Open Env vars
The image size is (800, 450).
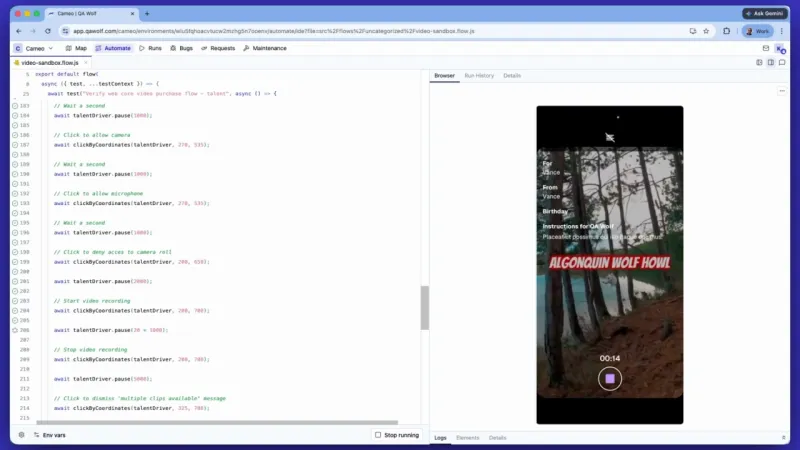49,435
